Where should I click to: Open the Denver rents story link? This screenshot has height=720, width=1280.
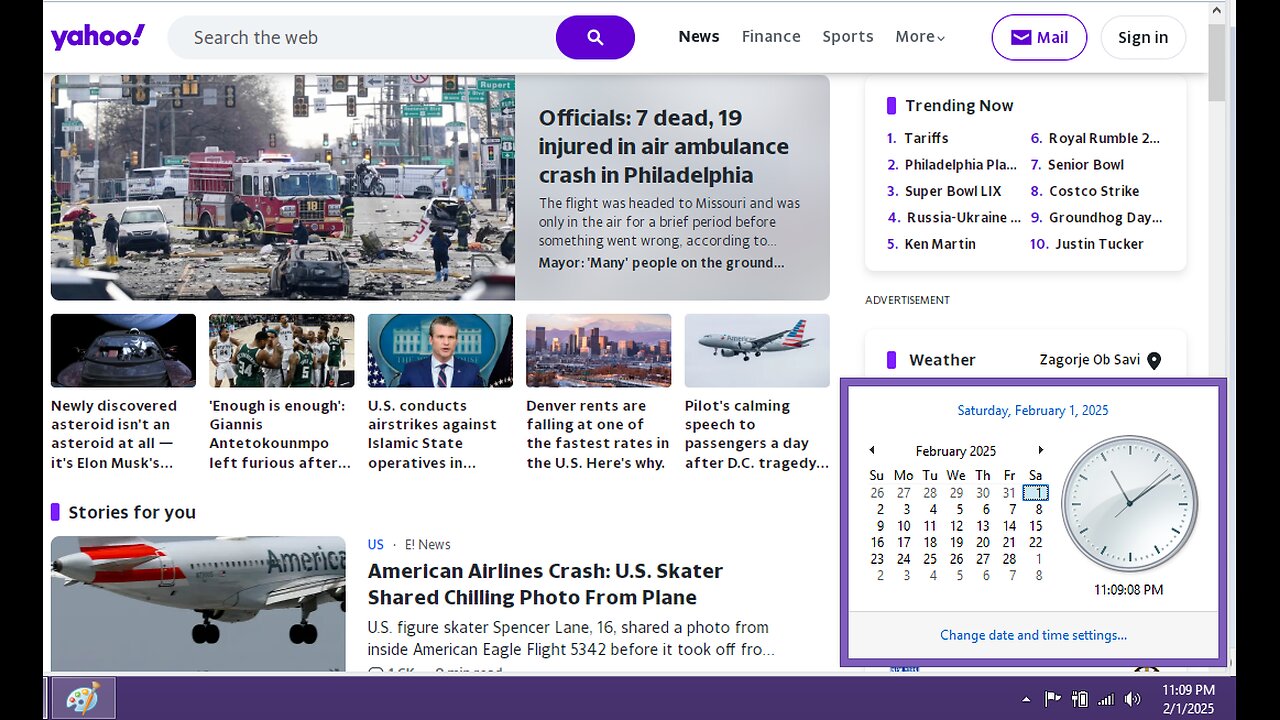pos(598,434)
